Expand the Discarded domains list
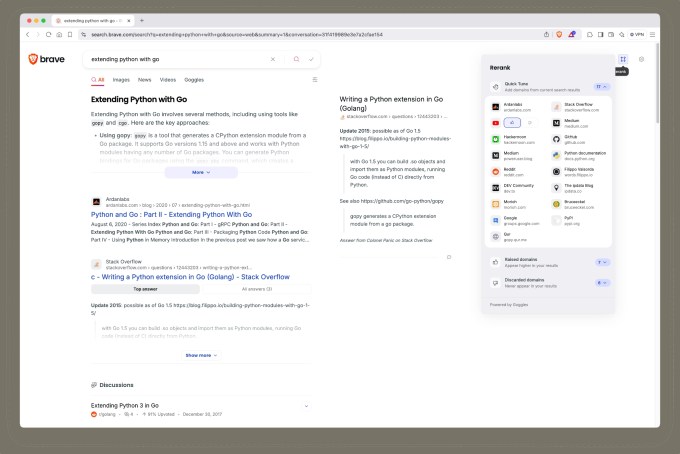Viewport: 680px width, 454px height. (x=602, y=283)
